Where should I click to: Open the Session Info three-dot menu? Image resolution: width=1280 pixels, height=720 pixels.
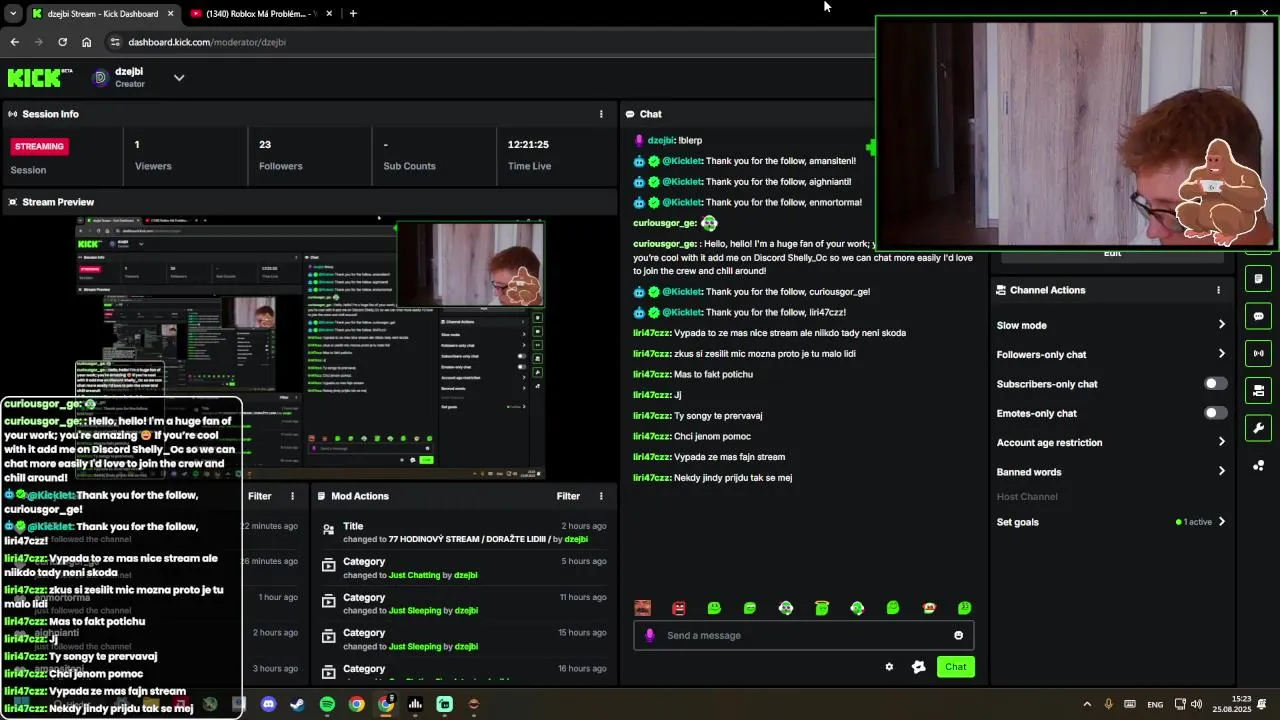click(601, 114)
